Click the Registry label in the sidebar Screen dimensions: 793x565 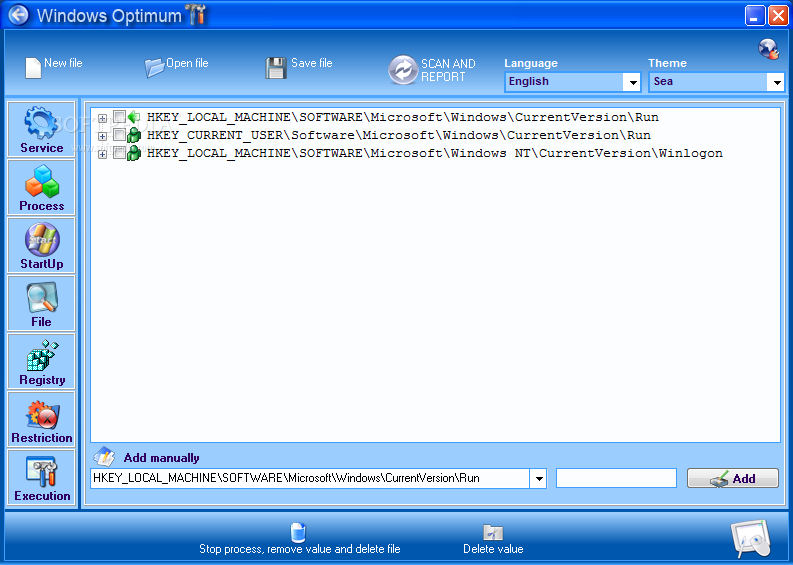pyautogui.click(x=42, y=380)
